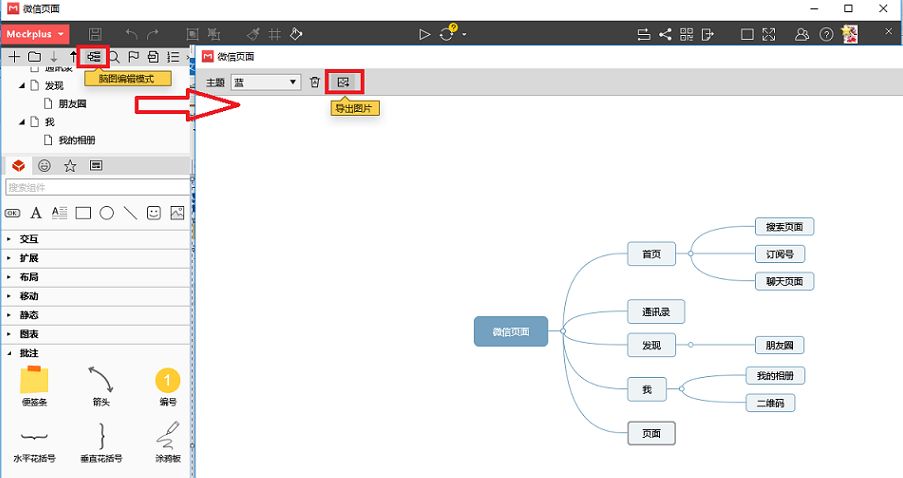Click the numbered list icon in panel
Viewport: 903px width, 478px height.
173,56
